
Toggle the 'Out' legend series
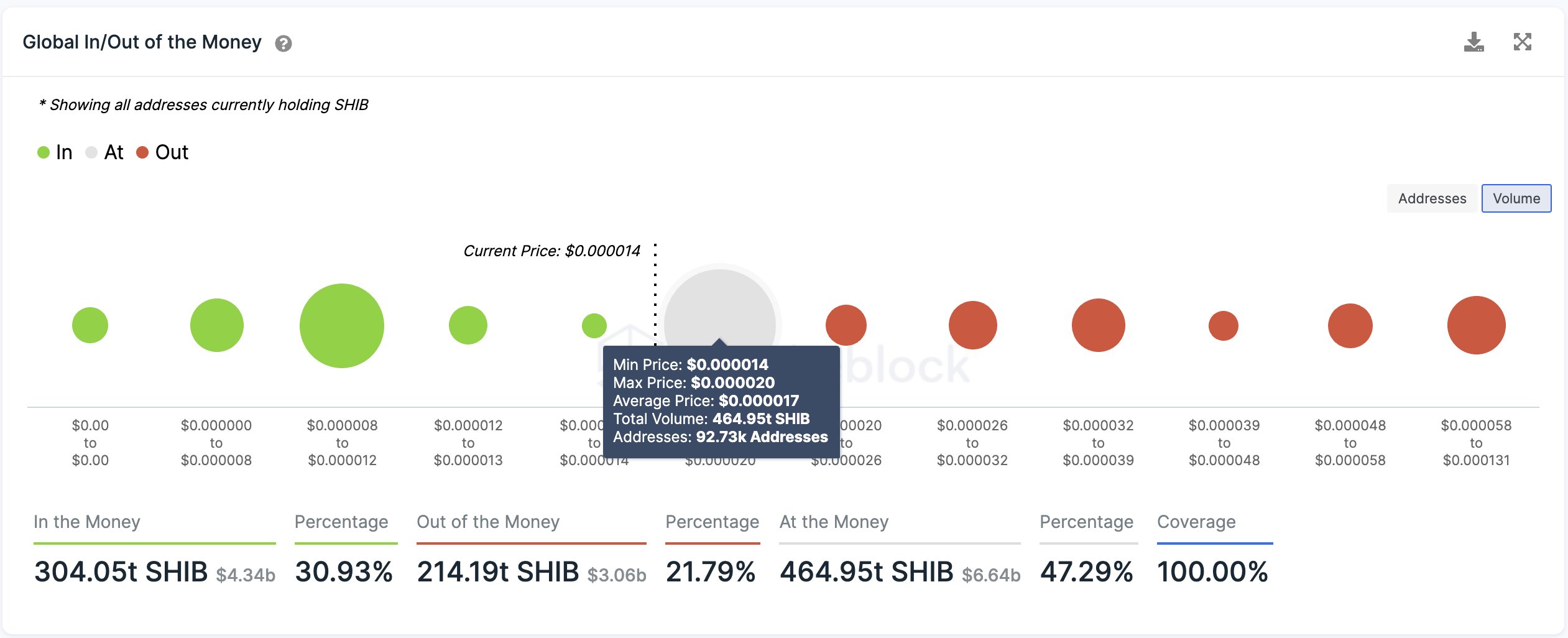[162, 152]
